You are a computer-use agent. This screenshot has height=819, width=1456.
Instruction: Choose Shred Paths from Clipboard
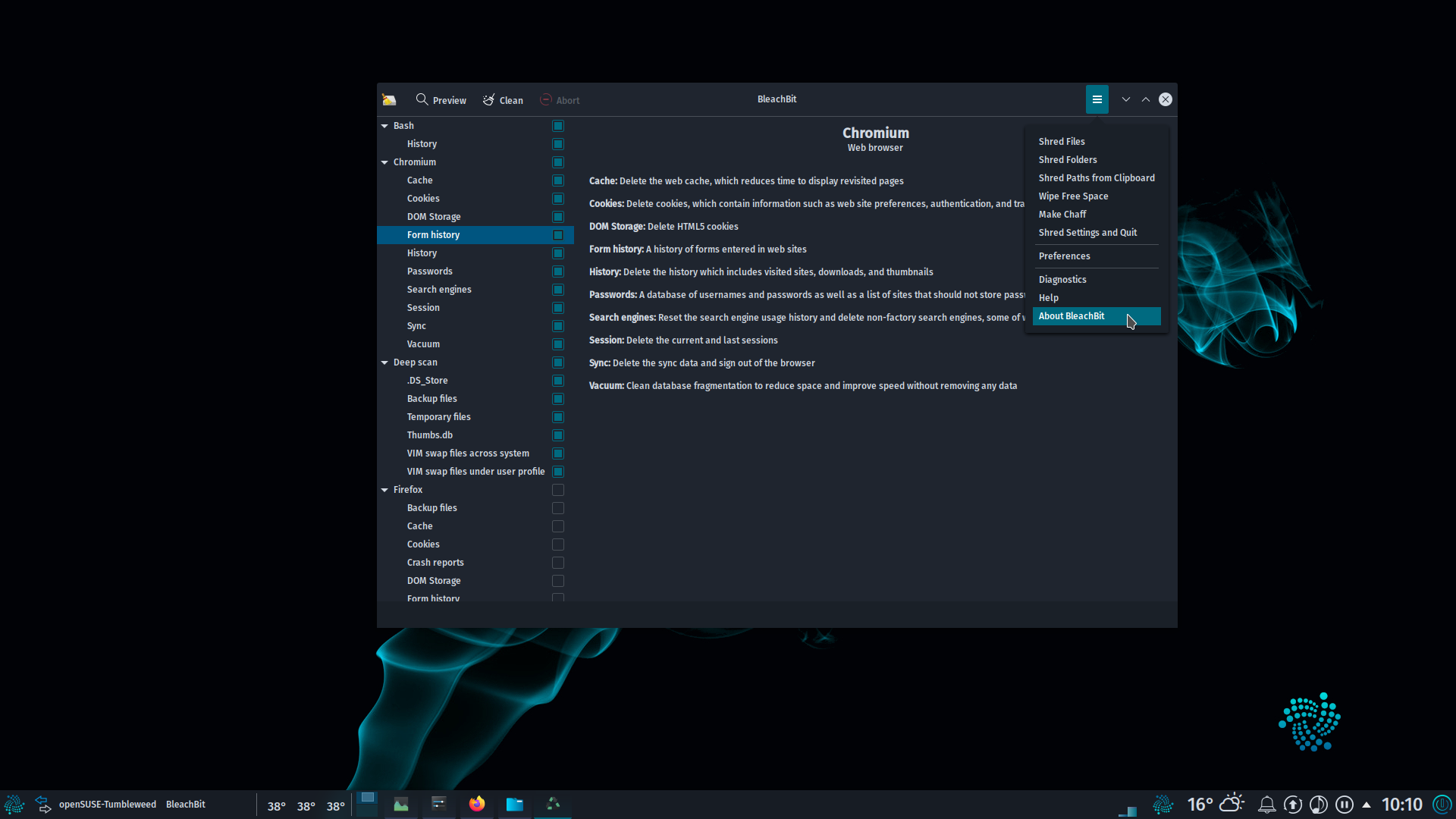1097,178
